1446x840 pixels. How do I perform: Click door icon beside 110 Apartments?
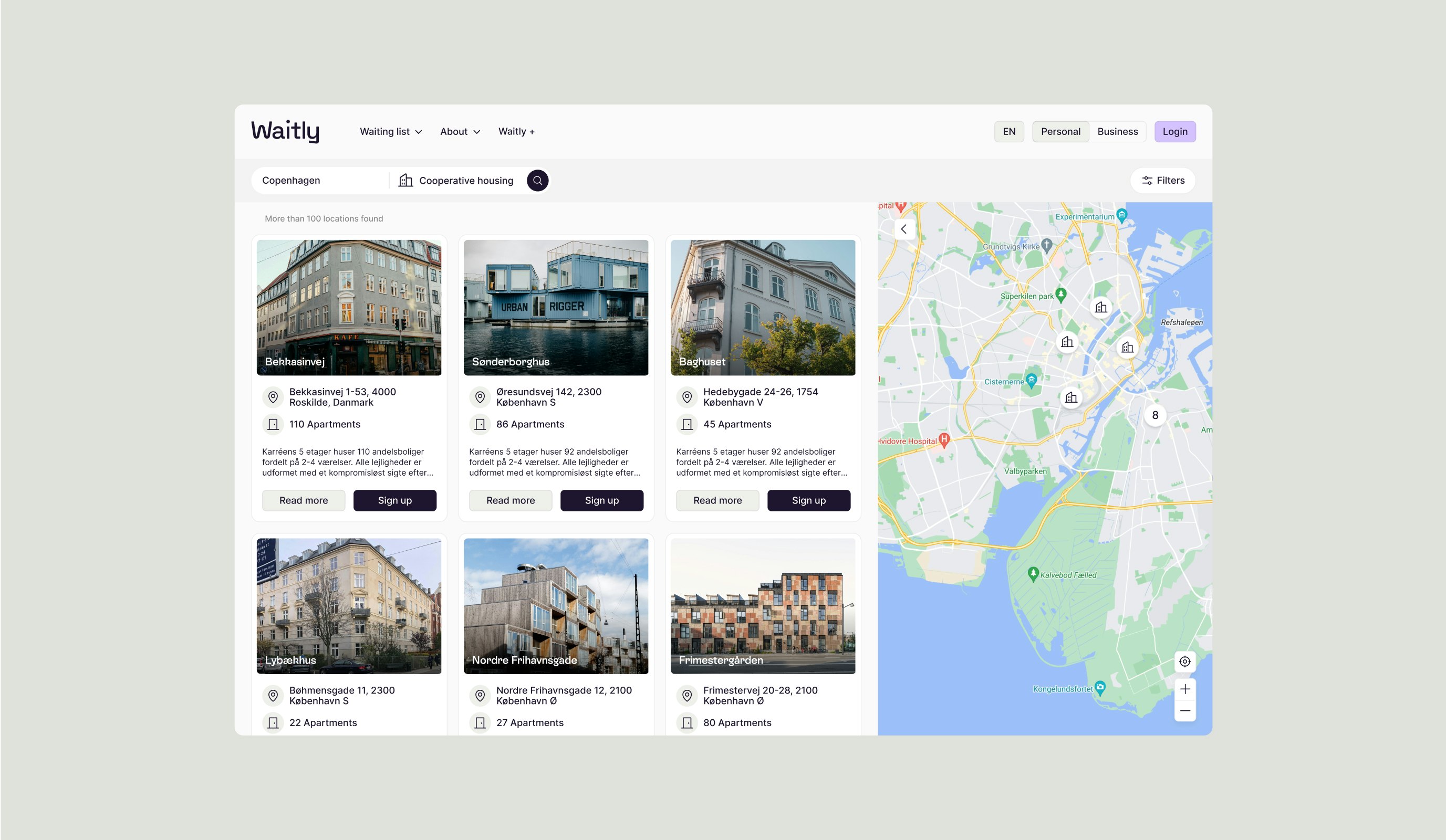[273, 424]
